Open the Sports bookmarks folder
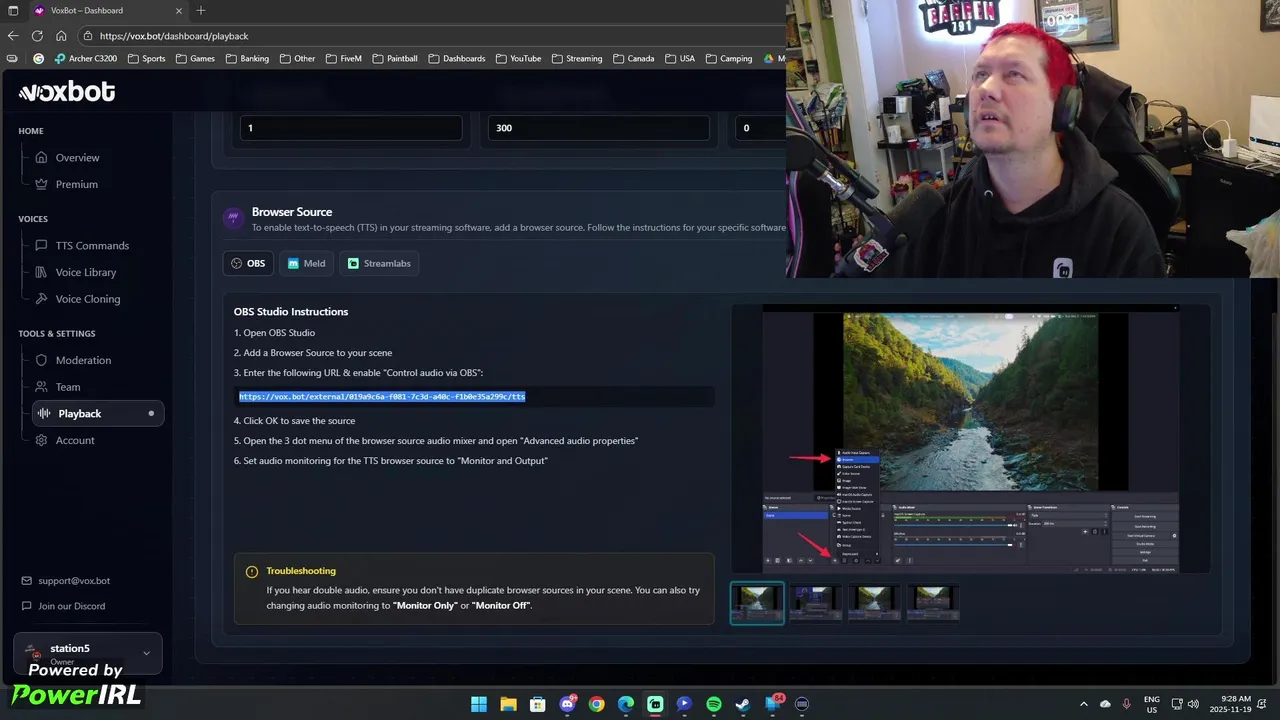 coord(146,59)
